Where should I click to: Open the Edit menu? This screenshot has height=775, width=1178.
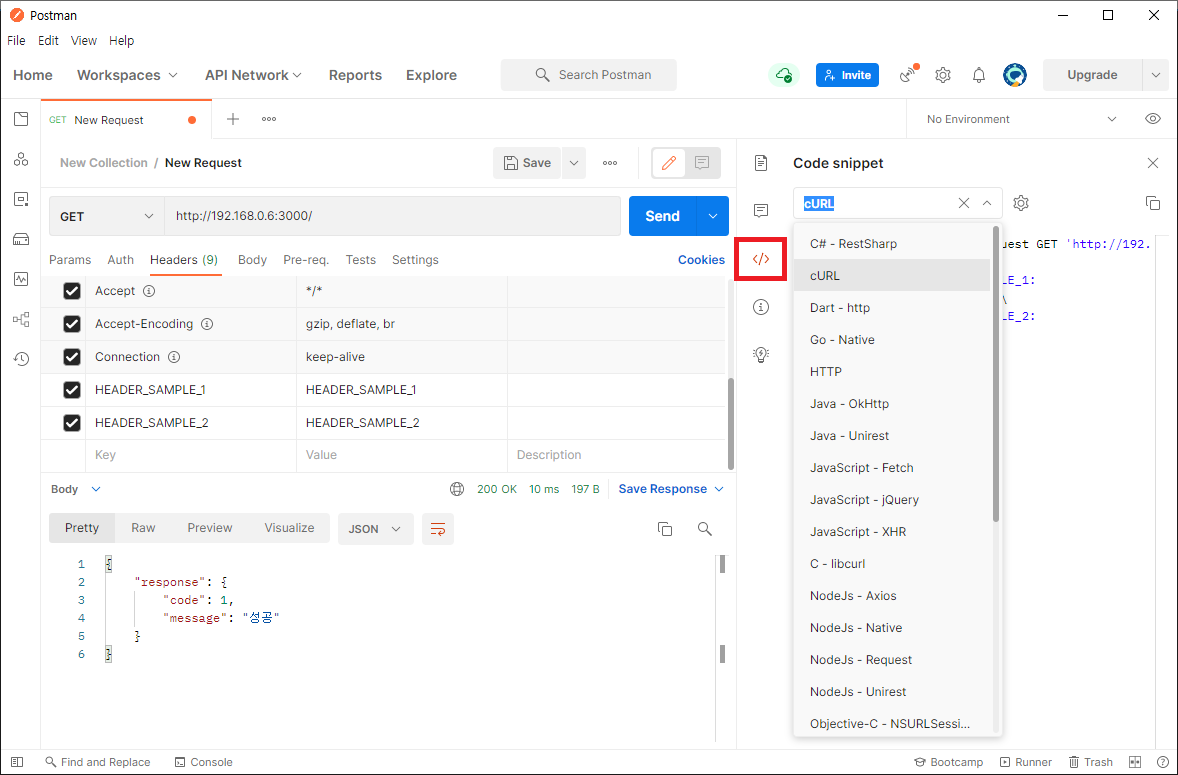48,41
